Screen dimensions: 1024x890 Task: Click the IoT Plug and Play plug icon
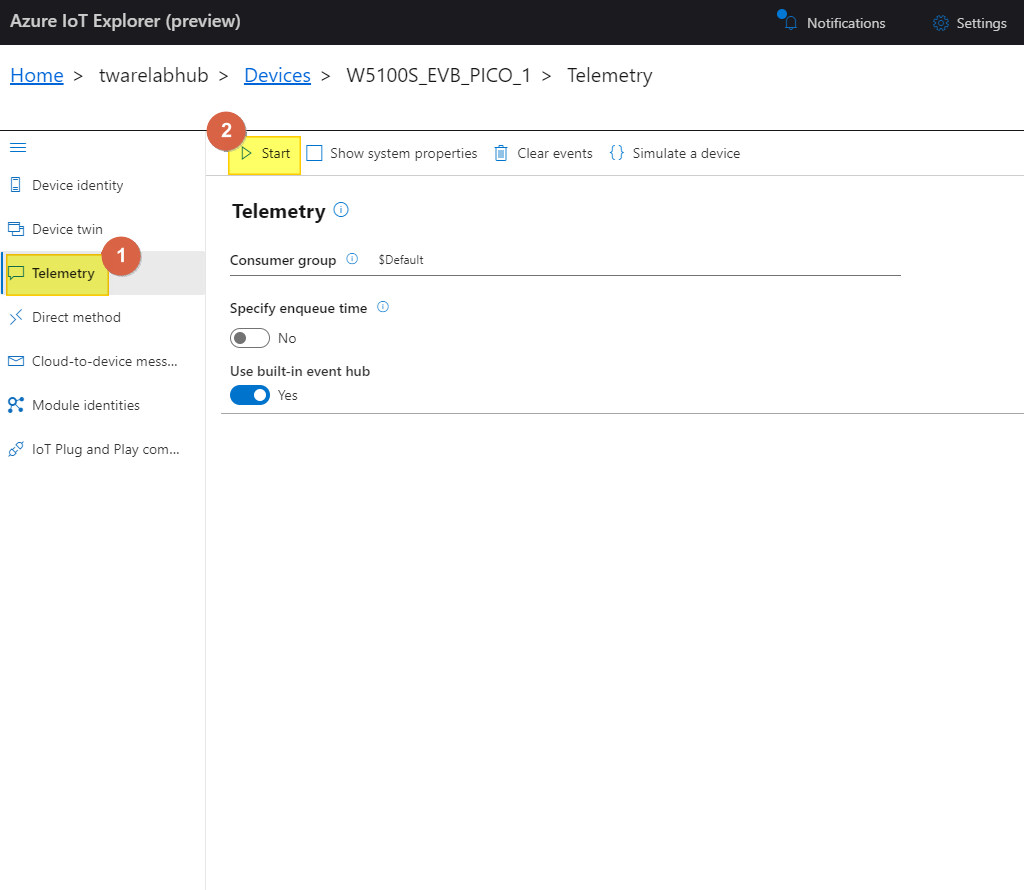pos(16,449)
